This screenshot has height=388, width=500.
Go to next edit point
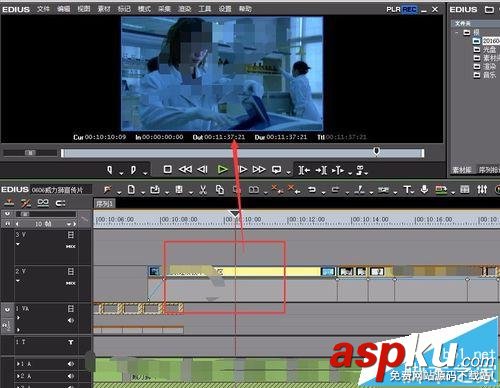click(x=321, y=170)
